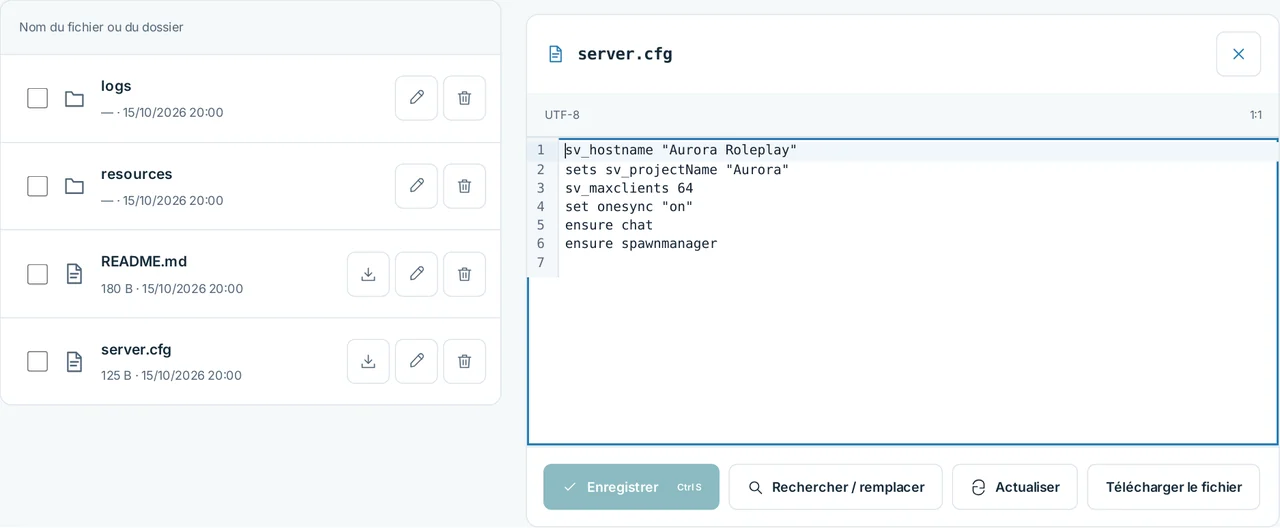Click the file icon beside editor title
This screenshot has width=1280, height=528.
click(555, 54)
